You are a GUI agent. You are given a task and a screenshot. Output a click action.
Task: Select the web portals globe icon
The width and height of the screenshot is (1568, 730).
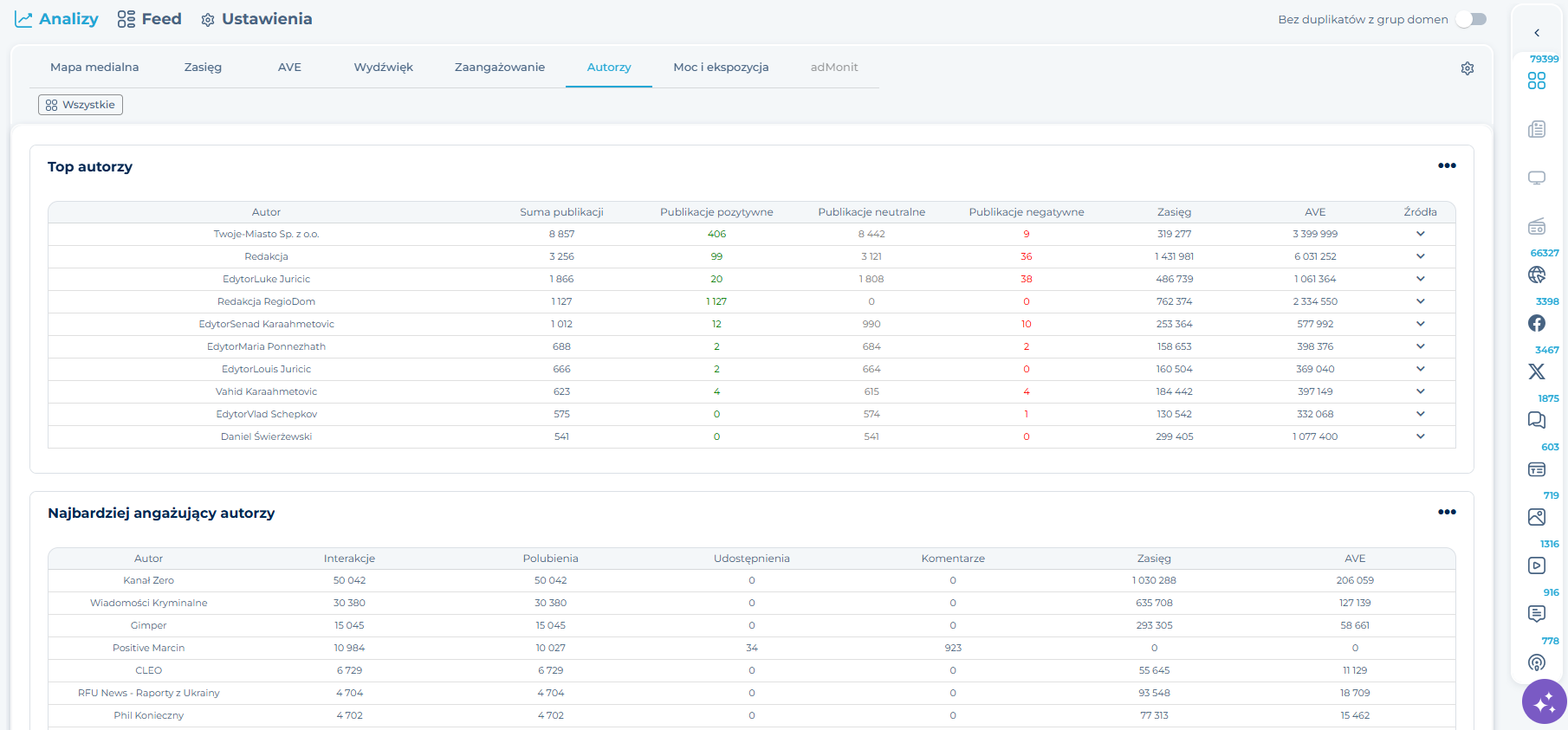(x=1537, y=275)
